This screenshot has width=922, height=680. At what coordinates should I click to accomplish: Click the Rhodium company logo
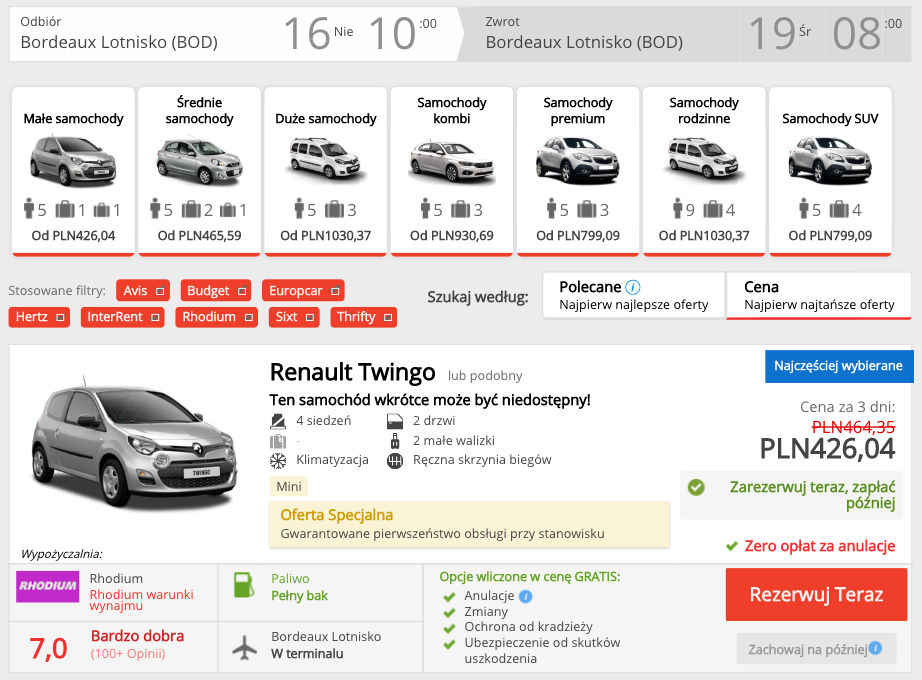point(47,587)
